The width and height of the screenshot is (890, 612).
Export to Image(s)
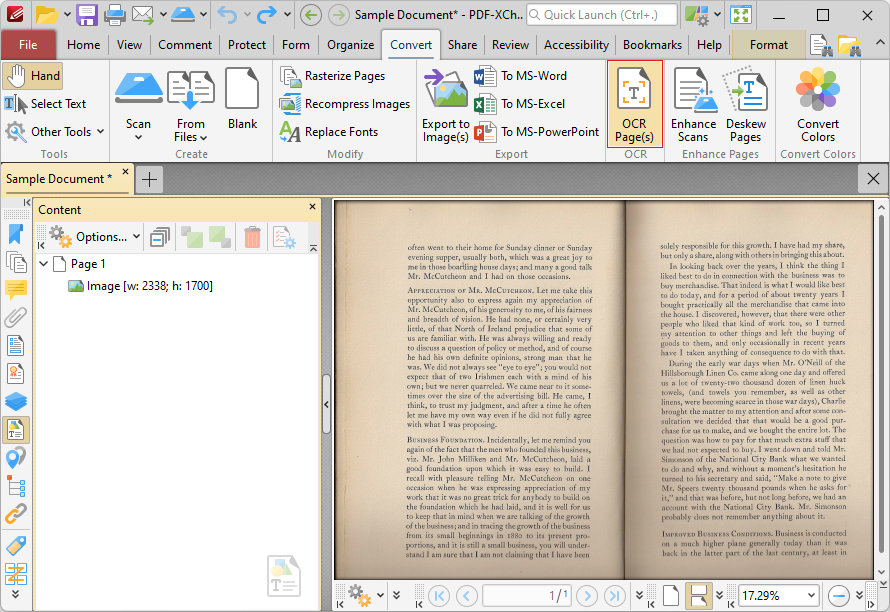tap(445, 104)
